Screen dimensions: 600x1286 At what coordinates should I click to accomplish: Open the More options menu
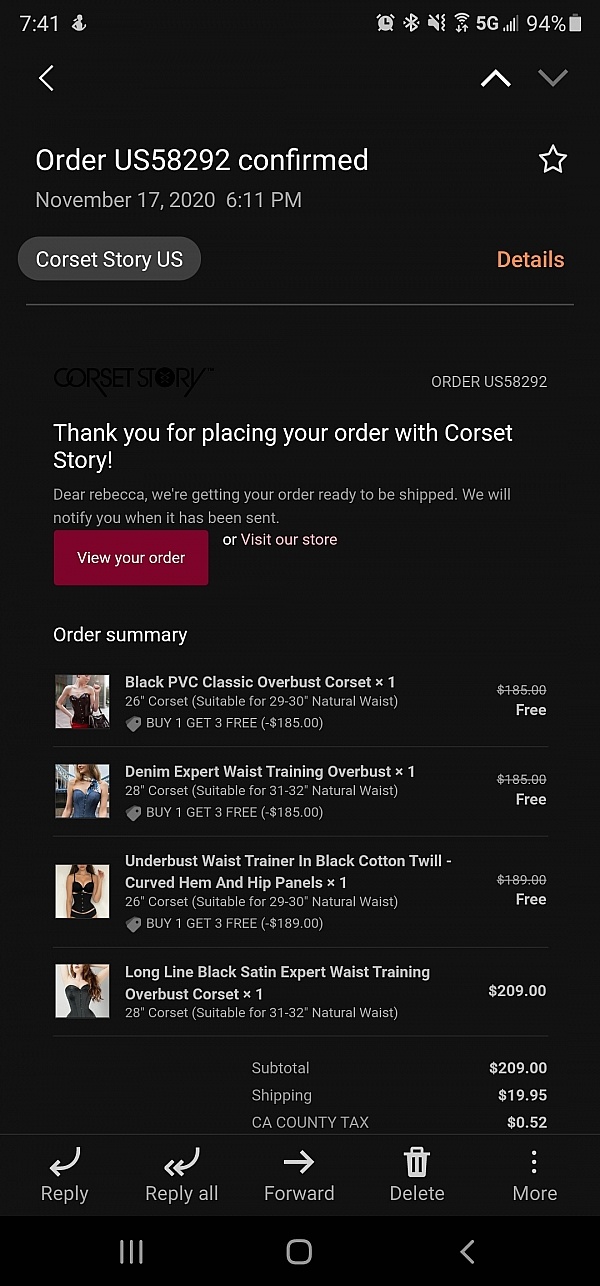534,1175
